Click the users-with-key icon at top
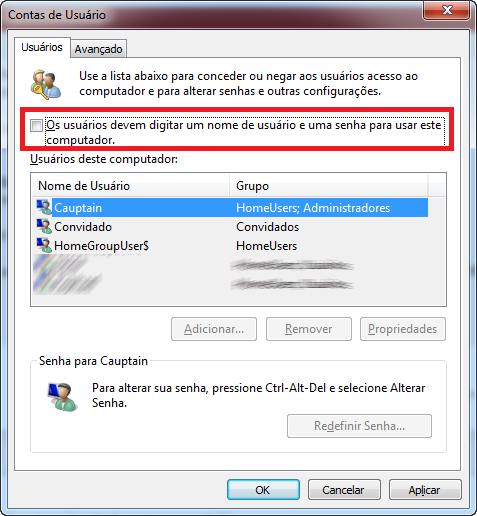The image size is (477, 516). click(46, 84)
